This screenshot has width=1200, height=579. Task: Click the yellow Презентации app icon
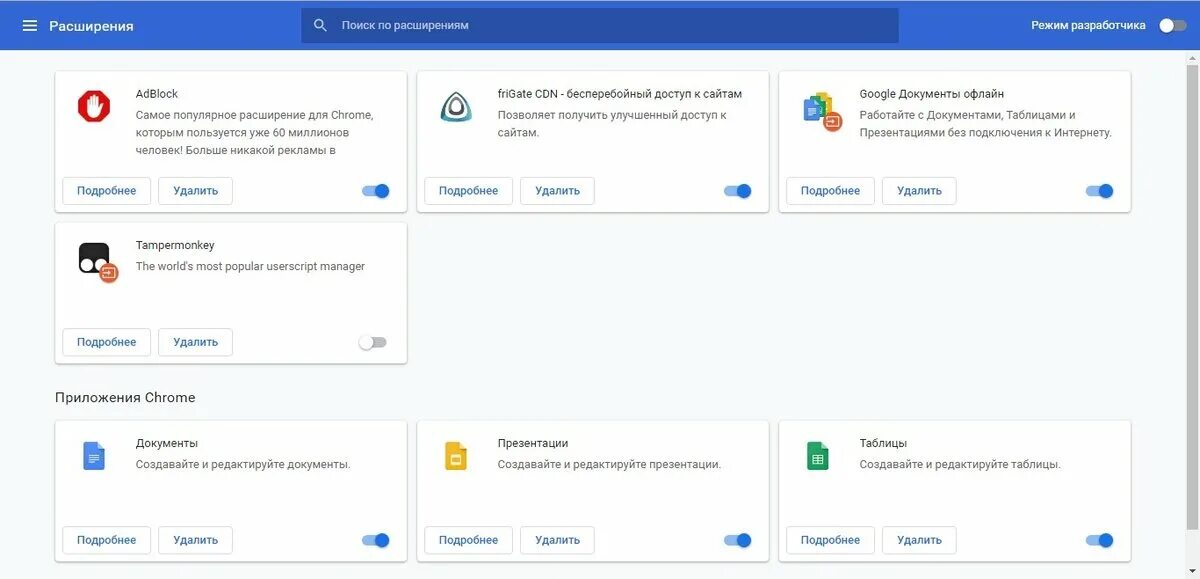tap(456, 456)
